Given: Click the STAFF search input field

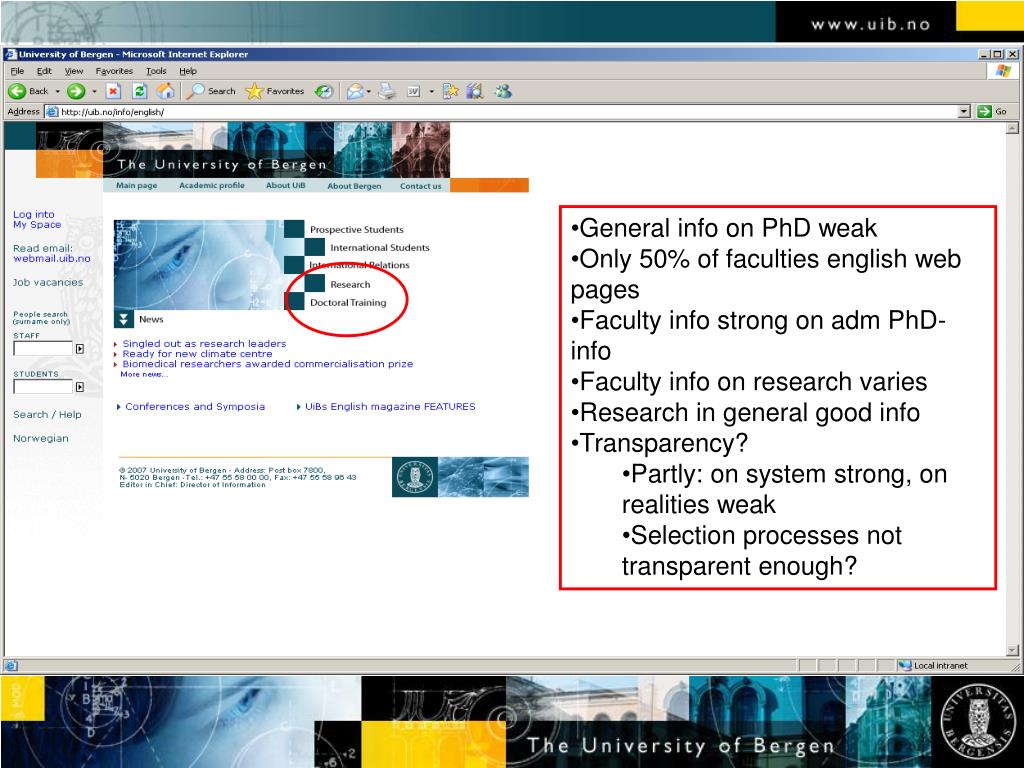Looking at the screenshot, I should click(x=42, y=349).
